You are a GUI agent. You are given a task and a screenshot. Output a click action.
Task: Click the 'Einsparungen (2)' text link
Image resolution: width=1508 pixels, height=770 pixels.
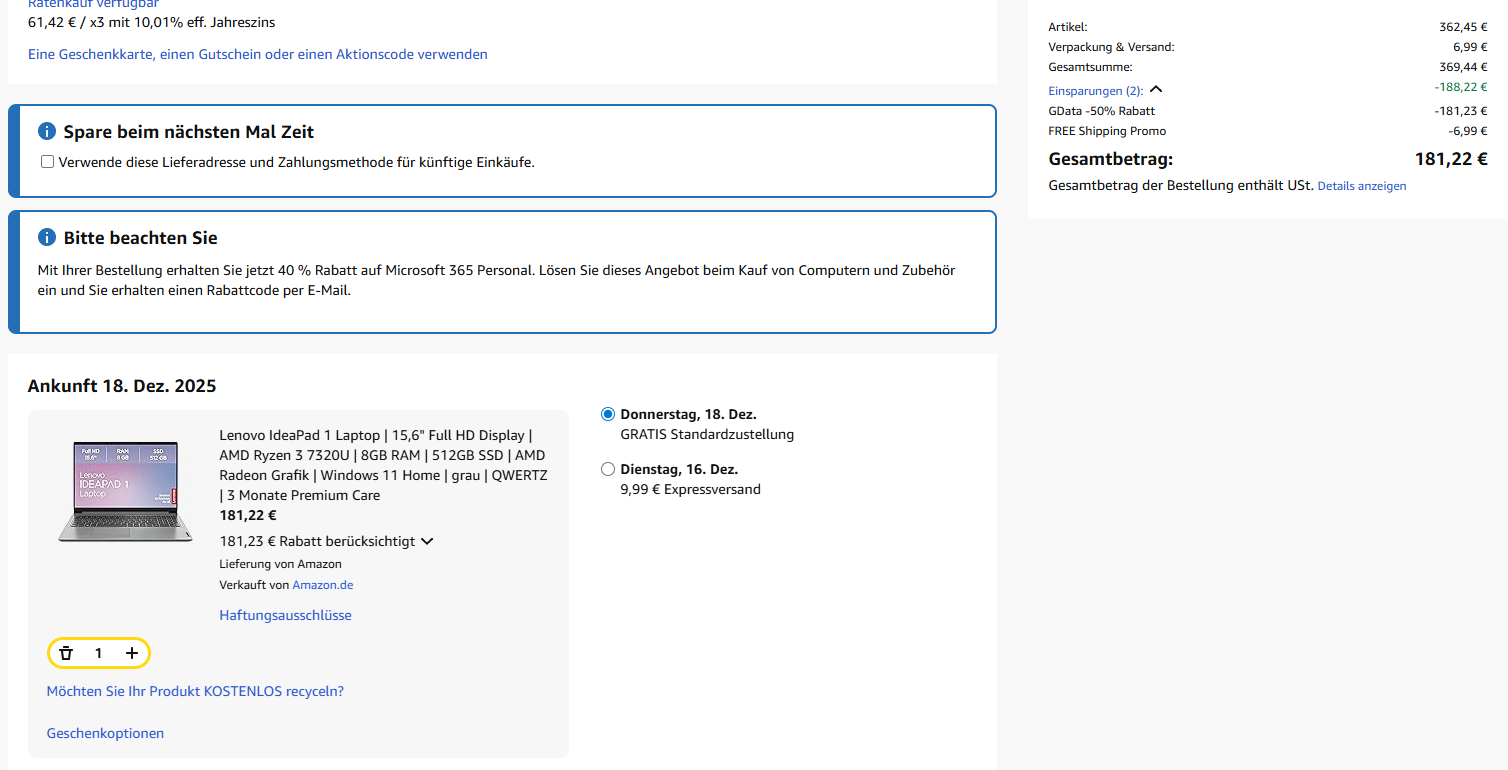1095,91
